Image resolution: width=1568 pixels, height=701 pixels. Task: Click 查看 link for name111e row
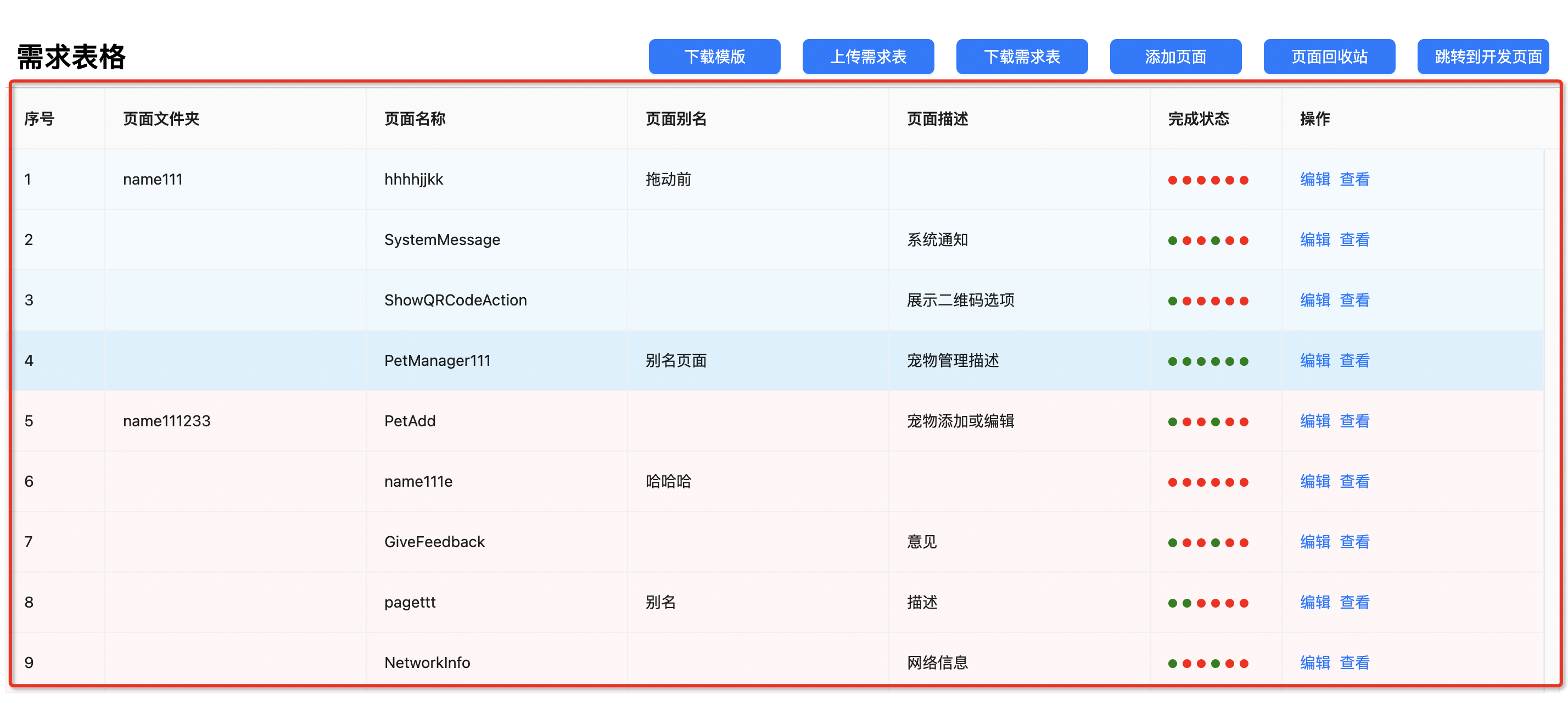[1354, 481]
